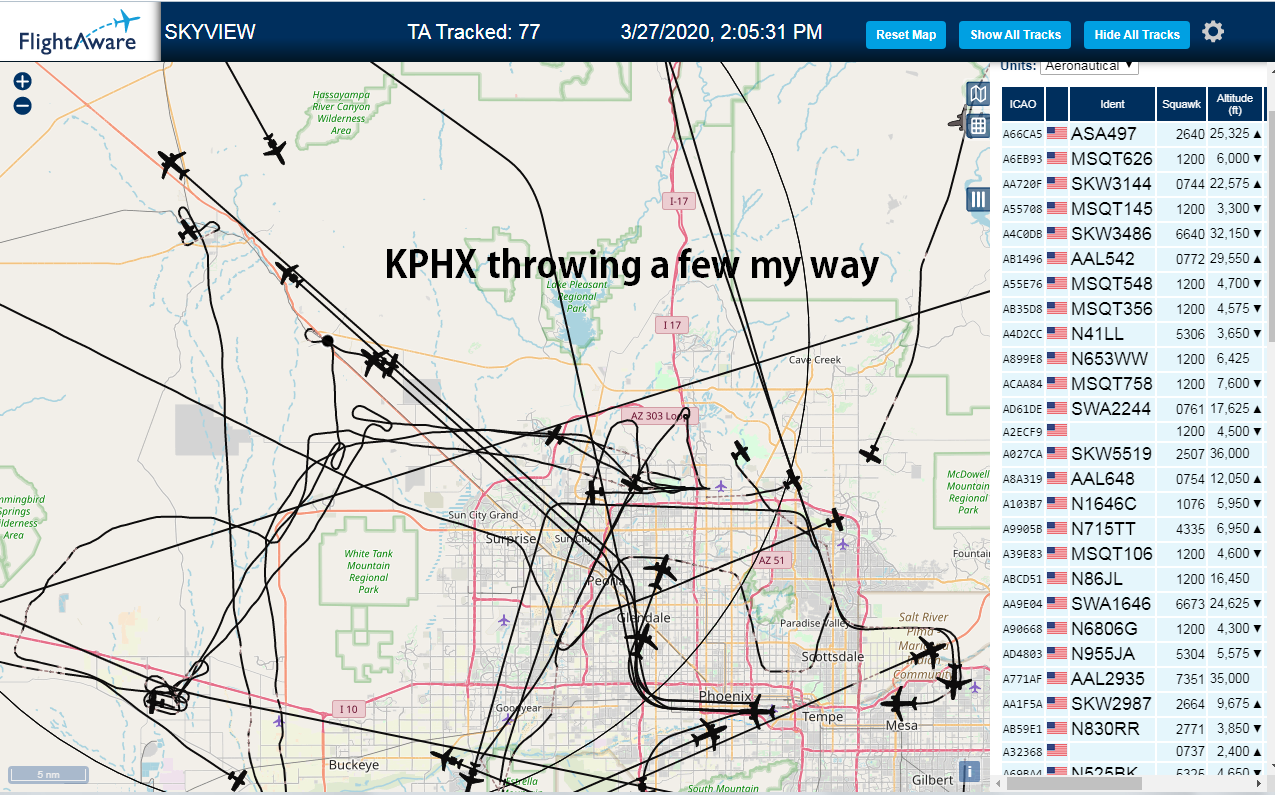Screen dimensions: 1275x795
Task: Click ICAO code A2ECF9 cell
Action: [x=1023, y=432]
